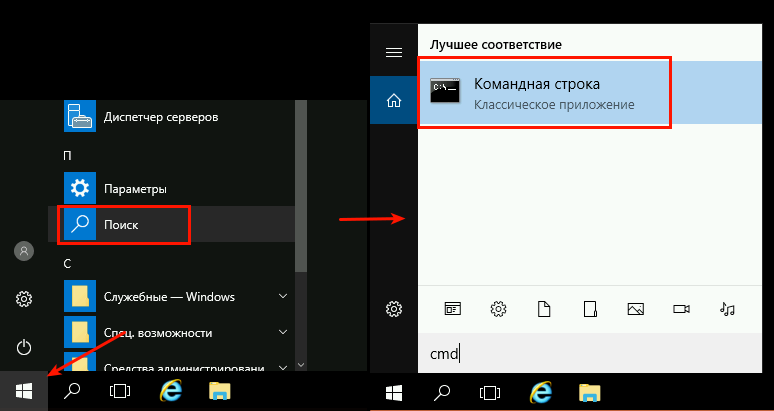The width and height of the screenshot is (774, 411).
Task: Open Параметры from the Start app list
Action: 134,189
